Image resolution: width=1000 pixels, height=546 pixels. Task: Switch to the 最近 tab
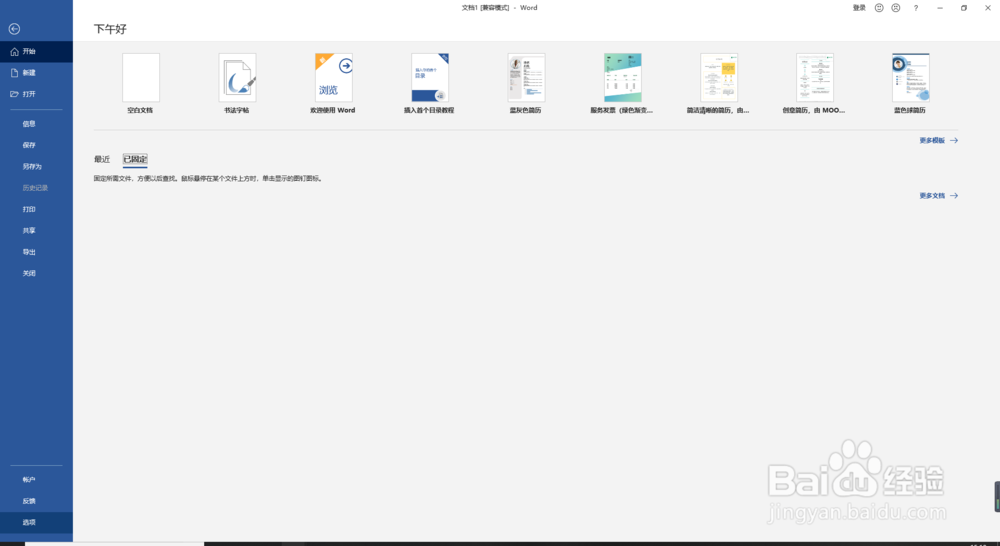click(x=102, y=159)
